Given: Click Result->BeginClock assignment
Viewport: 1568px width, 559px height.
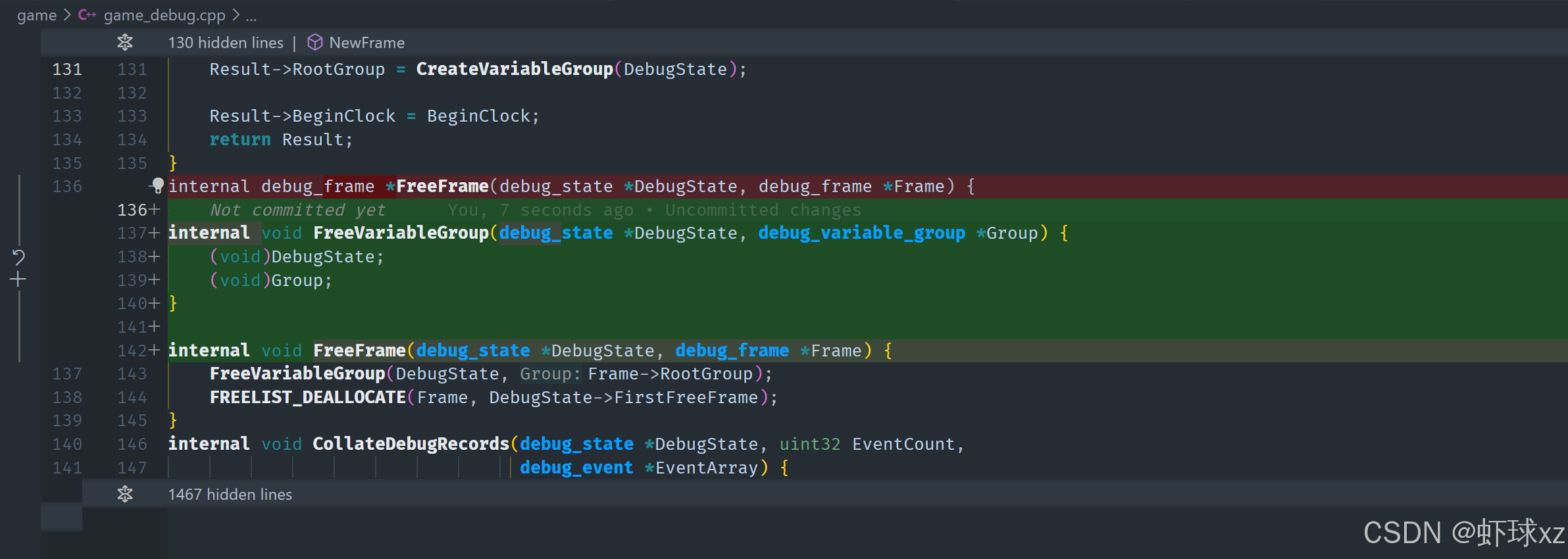Looking at the screenshot, I should [374, 116].
